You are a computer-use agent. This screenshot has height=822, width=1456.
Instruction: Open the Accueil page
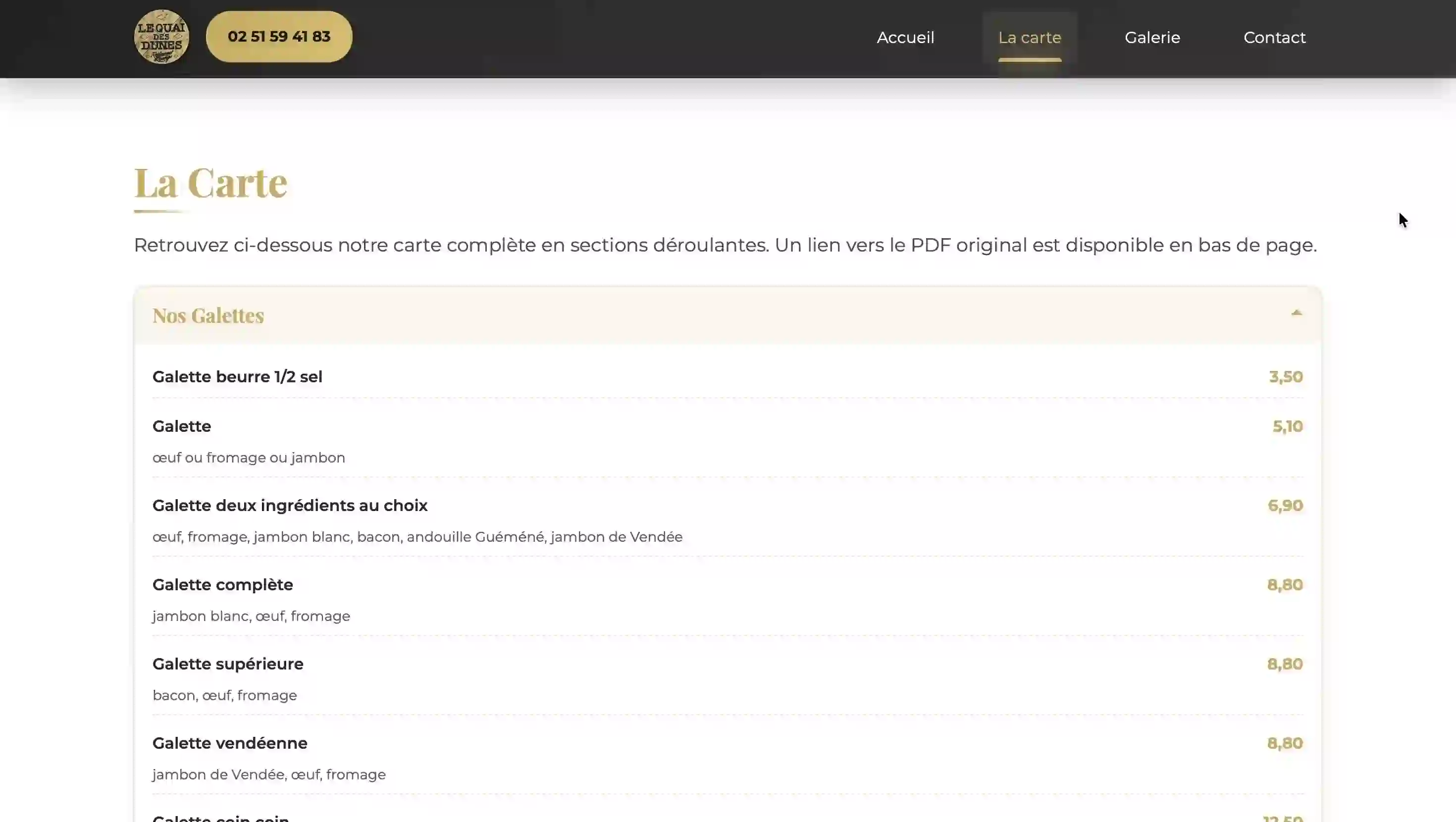(905, 37)
